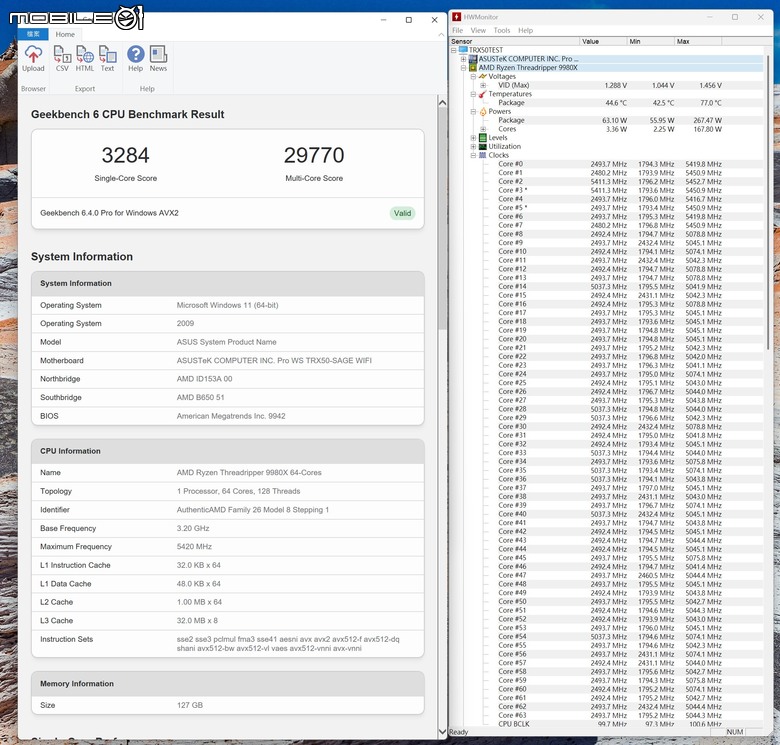Click the single-core score 3284
Screen dimensions: 780x745
(x=125, y=155)
